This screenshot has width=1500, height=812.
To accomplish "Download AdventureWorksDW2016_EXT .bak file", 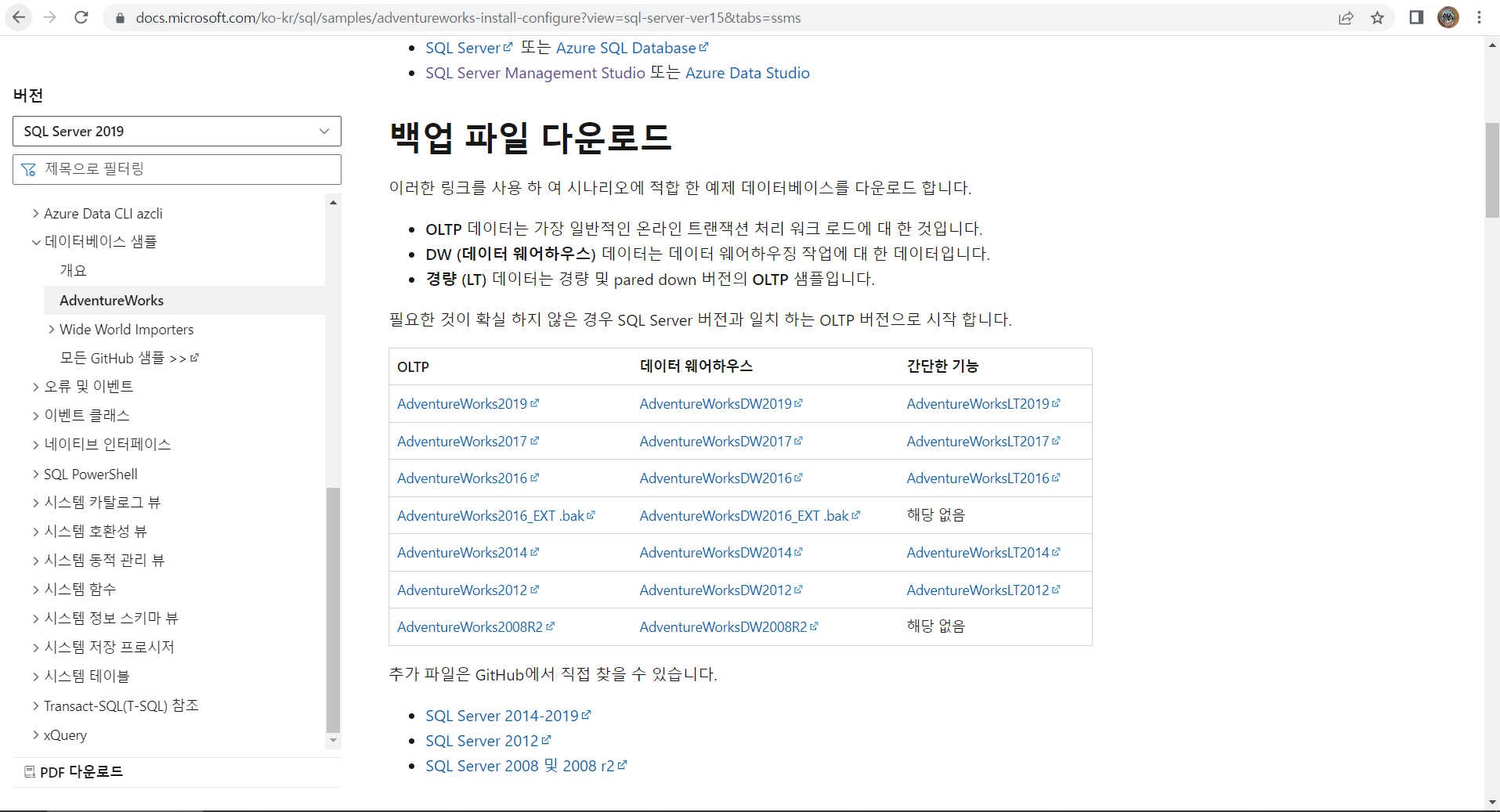I will (750, 515).
